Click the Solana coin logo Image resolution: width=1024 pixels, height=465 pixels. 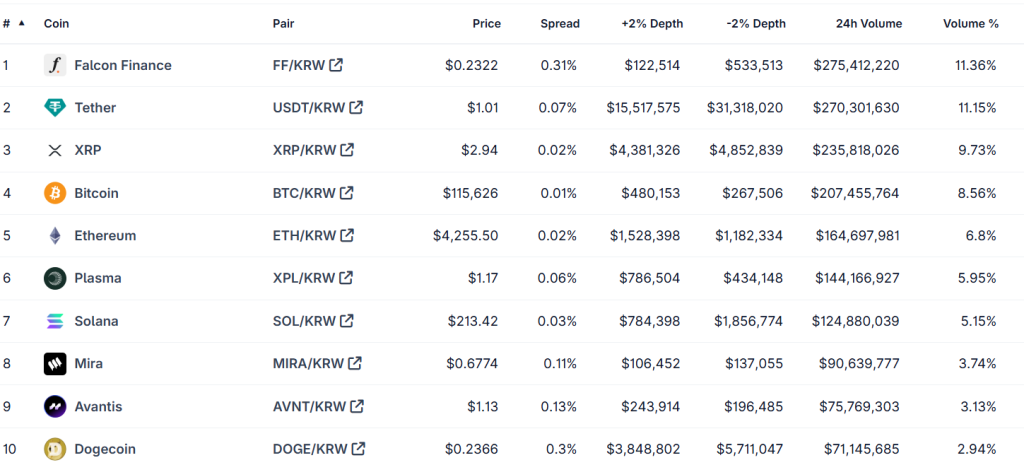55,321
